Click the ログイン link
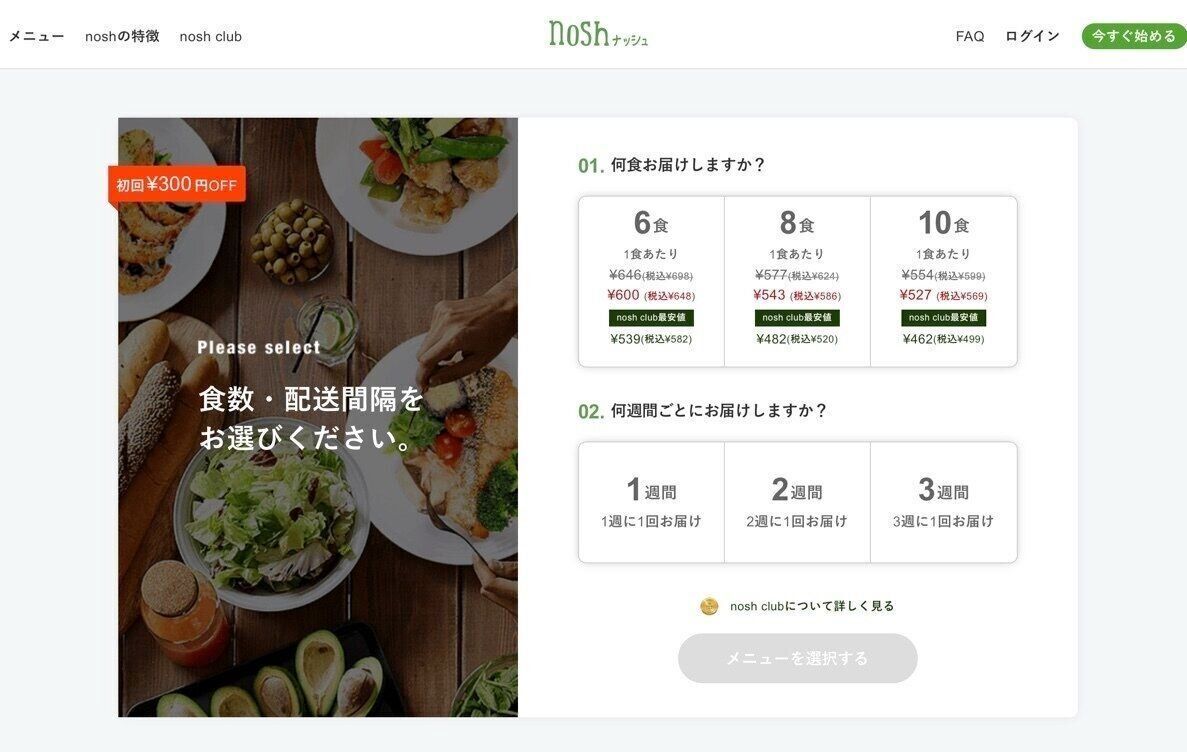1187x752 pixels. pos(1032,36)
